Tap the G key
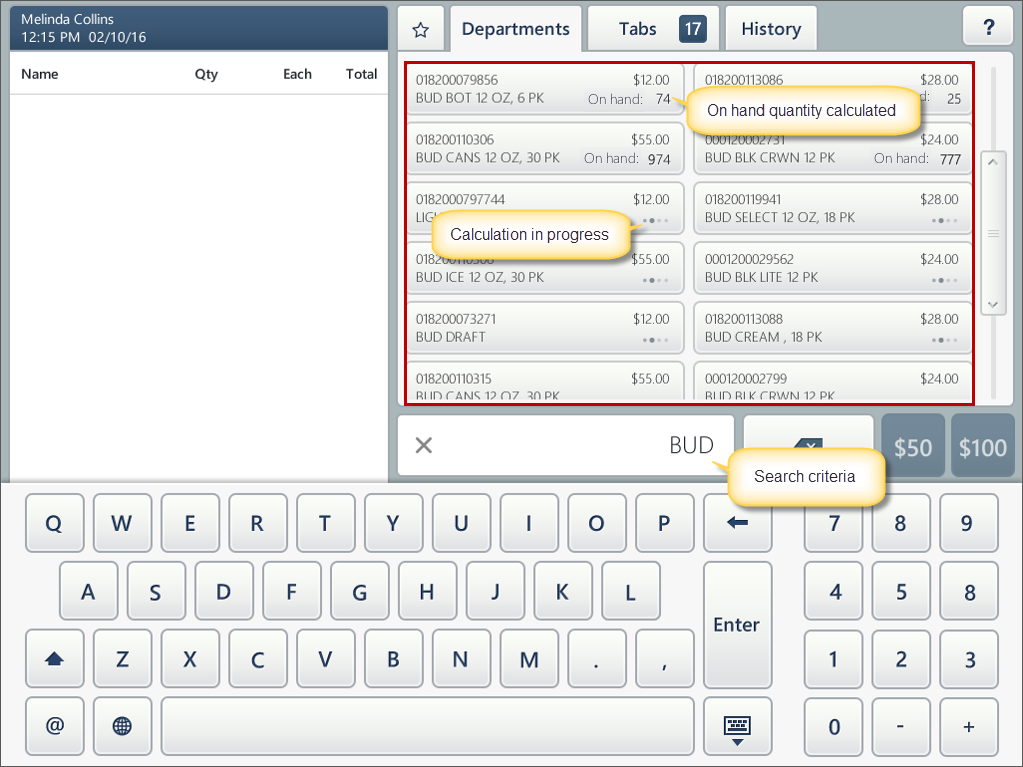This screenshot has width=1023, height=767. pyautogui.click(x=359, y=591)
